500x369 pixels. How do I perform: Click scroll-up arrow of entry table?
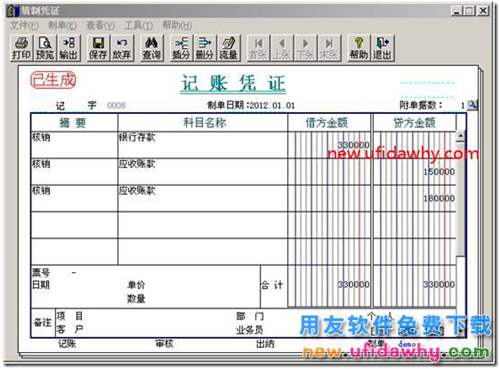461,136
